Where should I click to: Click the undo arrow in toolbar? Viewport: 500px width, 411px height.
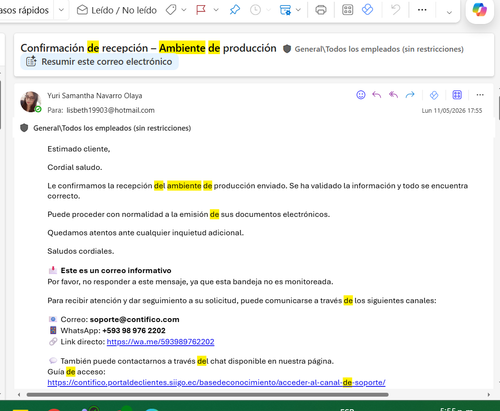click(x=395, y=10)
